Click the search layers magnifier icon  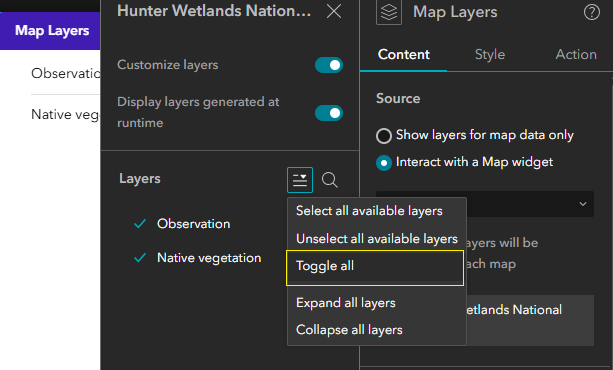[330, 180]
